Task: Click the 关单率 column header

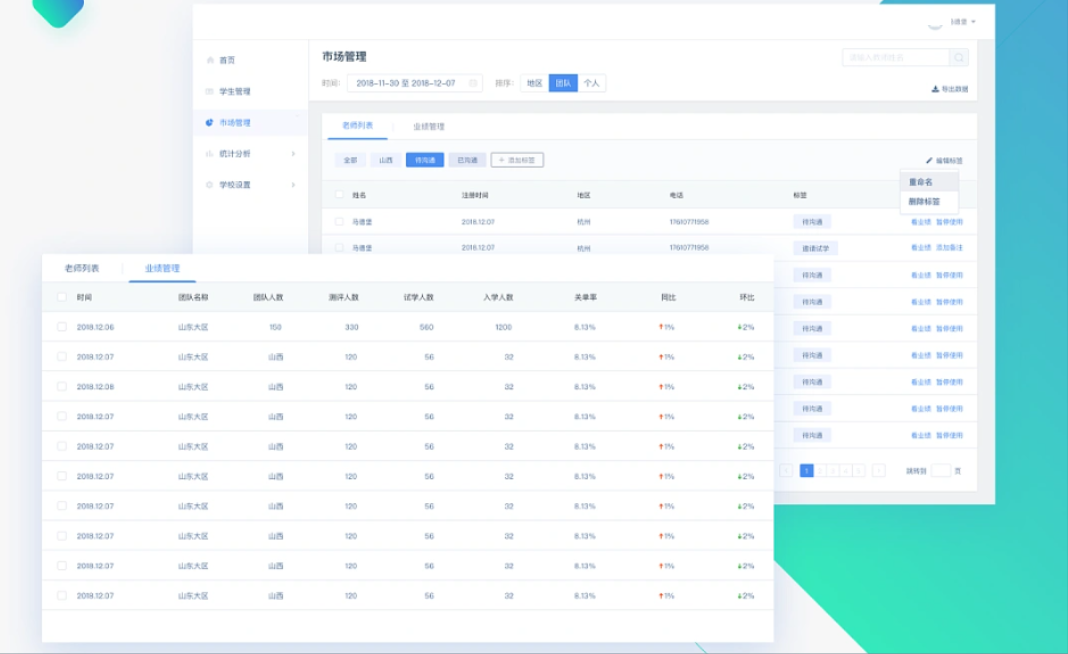Action: [586, 297]
